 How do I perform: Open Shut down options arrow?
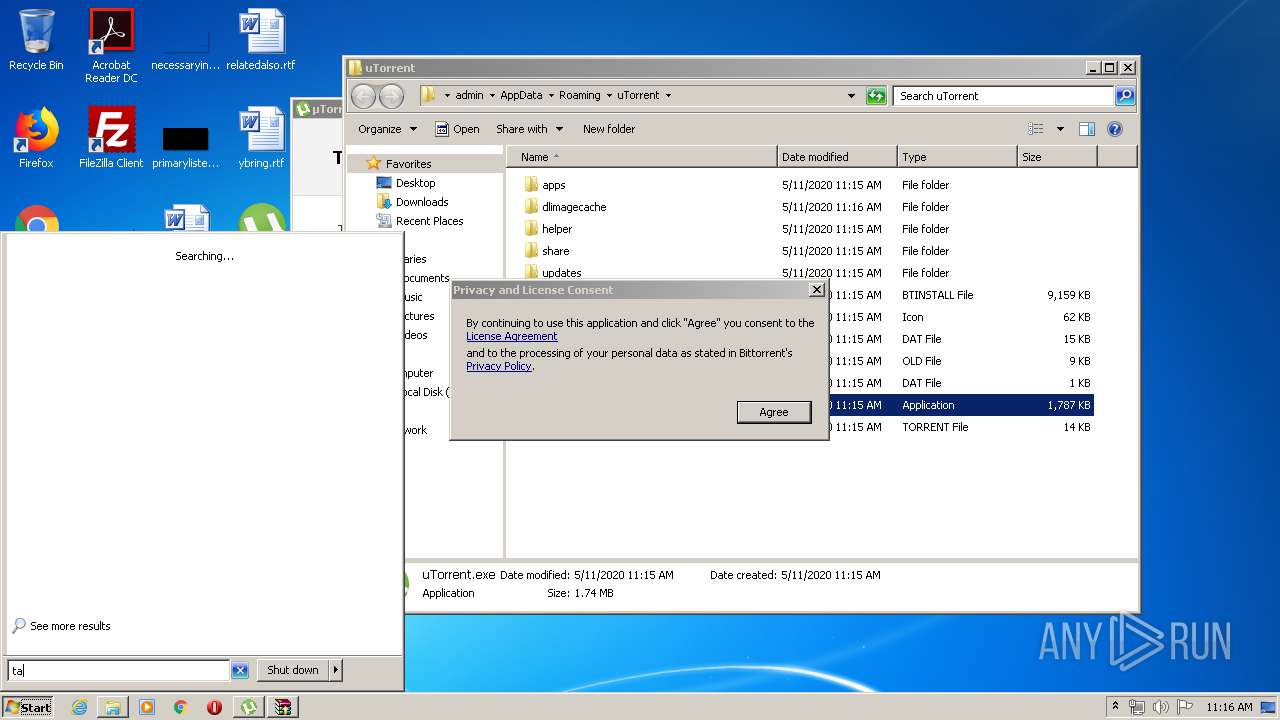335,670
